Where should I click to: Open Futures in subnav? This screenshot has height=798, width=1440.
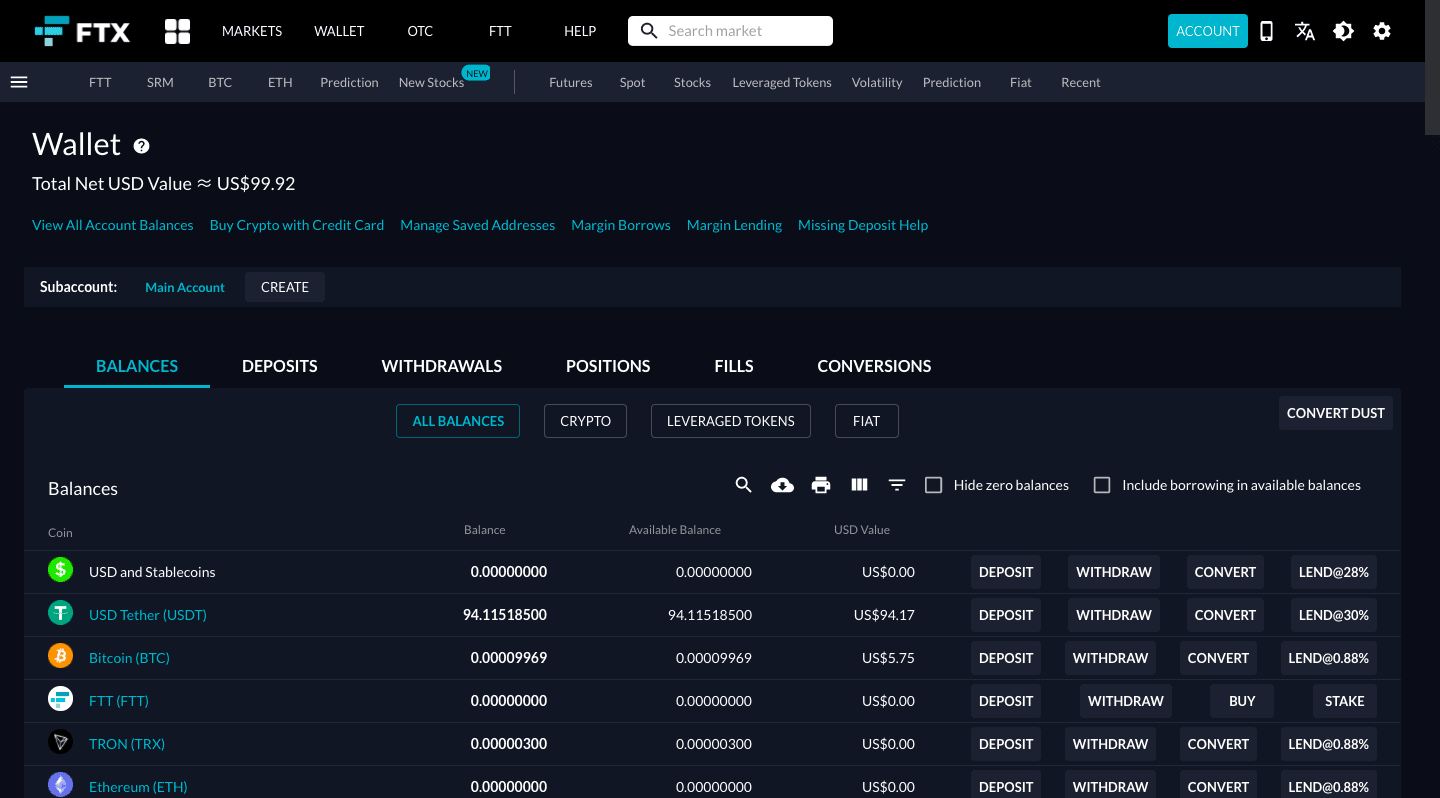coord(571,82)
